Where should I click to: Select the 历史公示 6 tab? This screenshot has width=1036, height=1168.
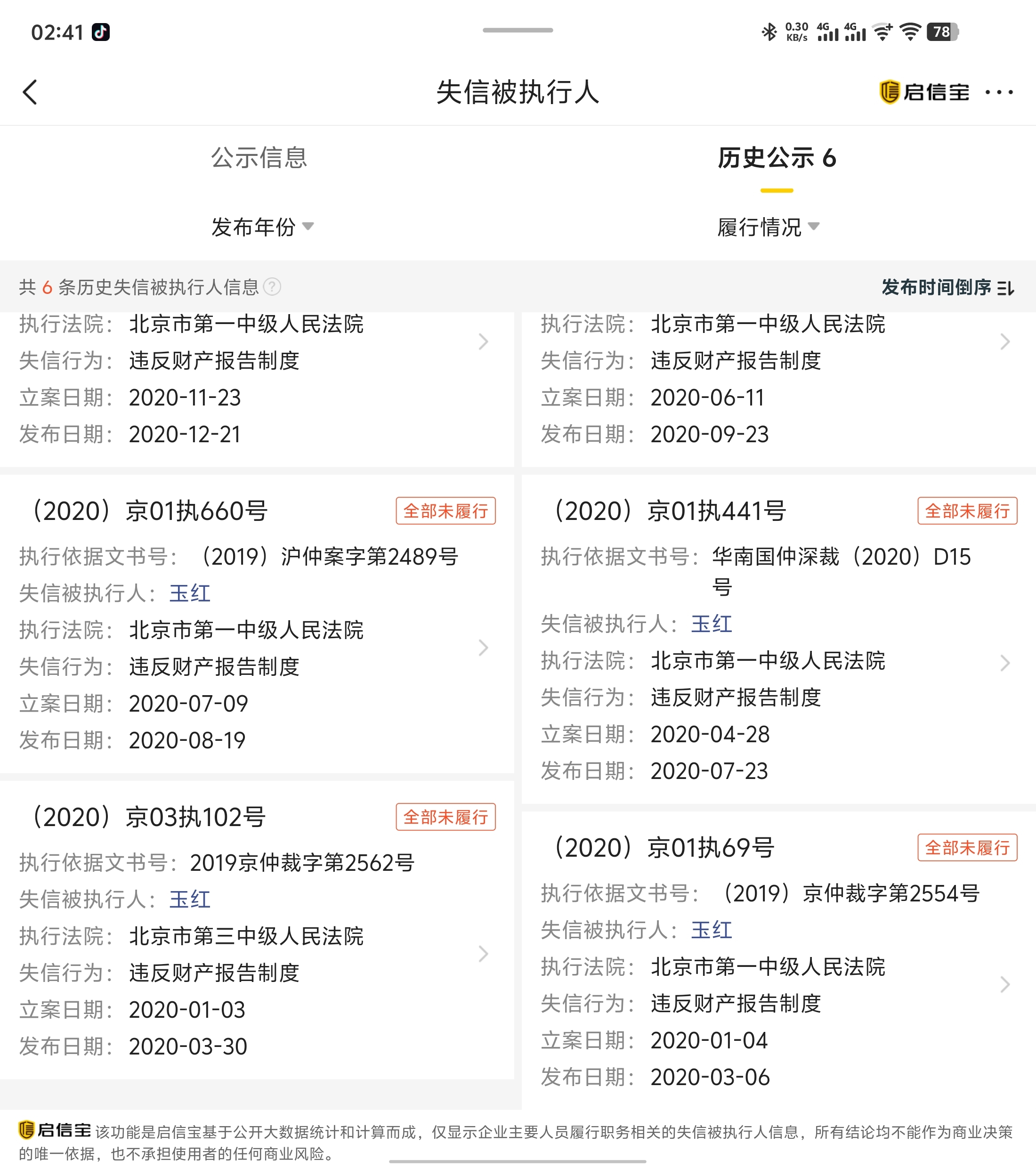(777, 158)
